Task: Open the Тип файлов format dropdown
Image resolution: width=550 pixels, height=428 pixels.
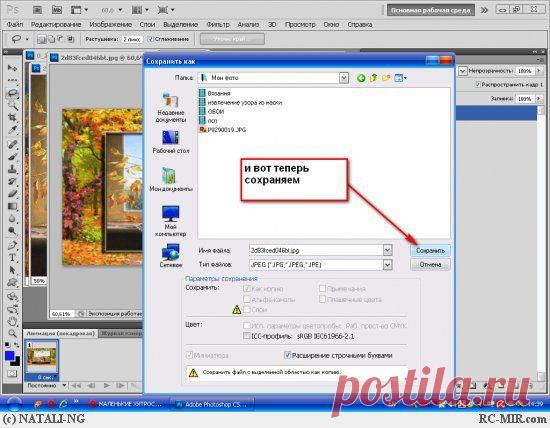Action: pyautogui.click(x=387, y=265)
